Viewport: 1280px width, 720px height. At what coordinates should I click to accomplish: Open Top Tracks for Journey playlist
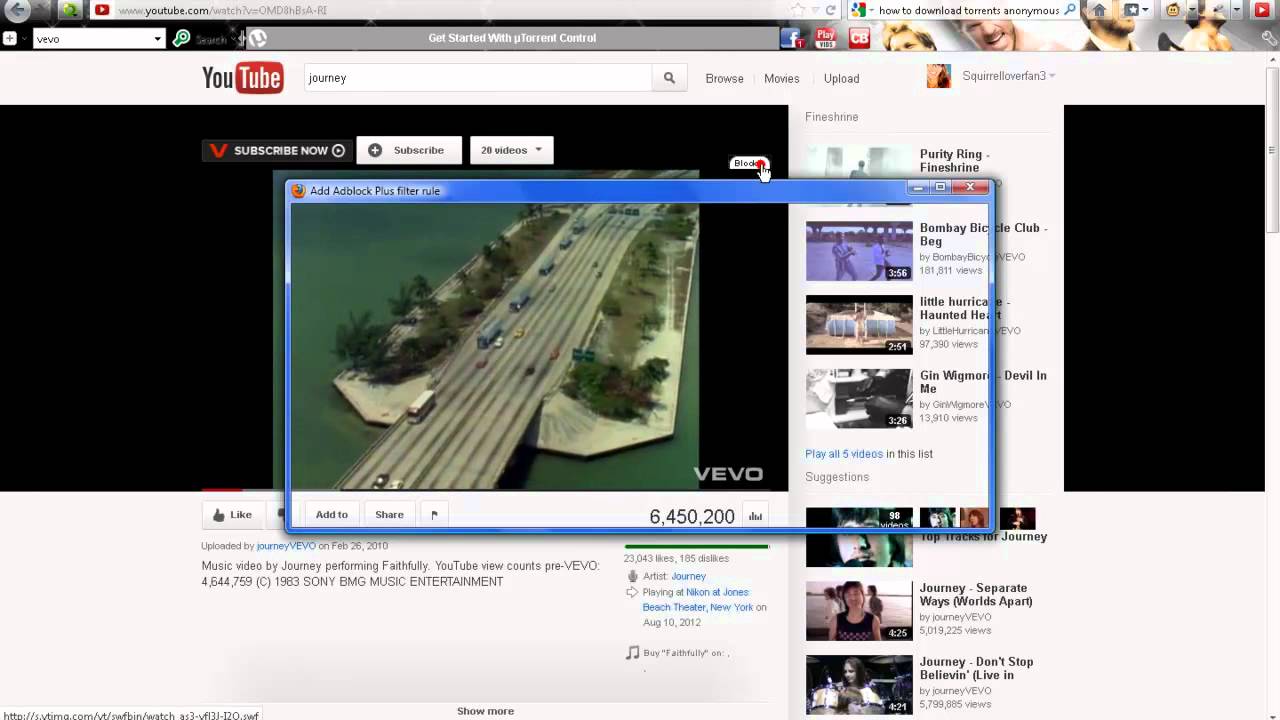984,537
